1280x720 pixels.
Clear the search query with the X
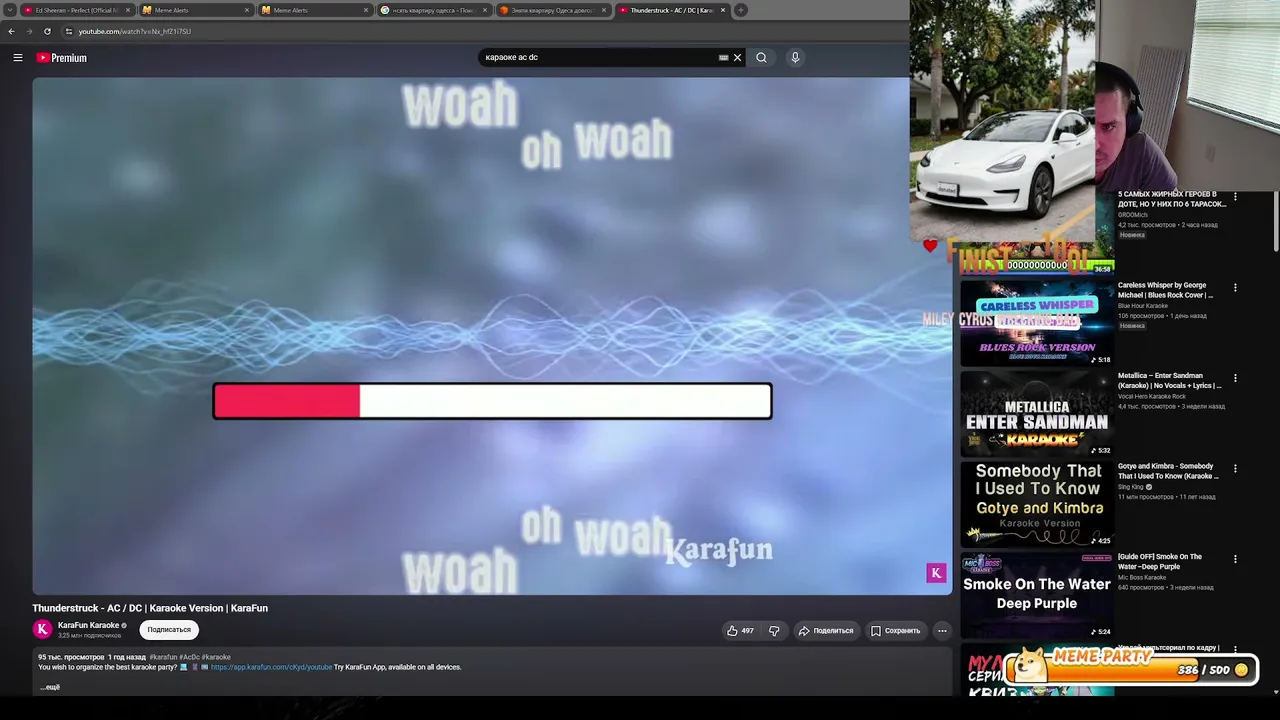(x=738, y=58)
